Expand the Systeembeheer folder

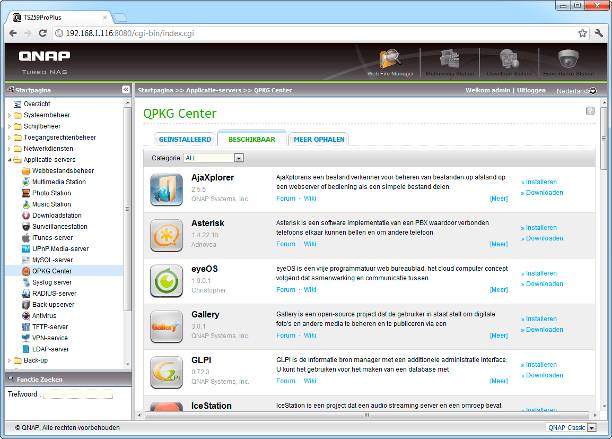(x=9, y=115)
